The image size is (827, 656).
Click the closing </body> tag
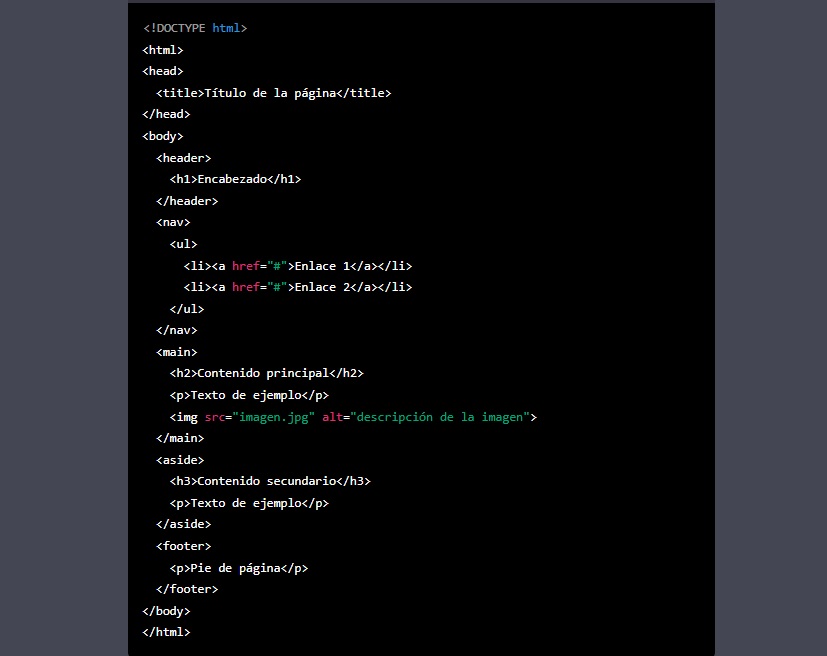tap(166, 611)
